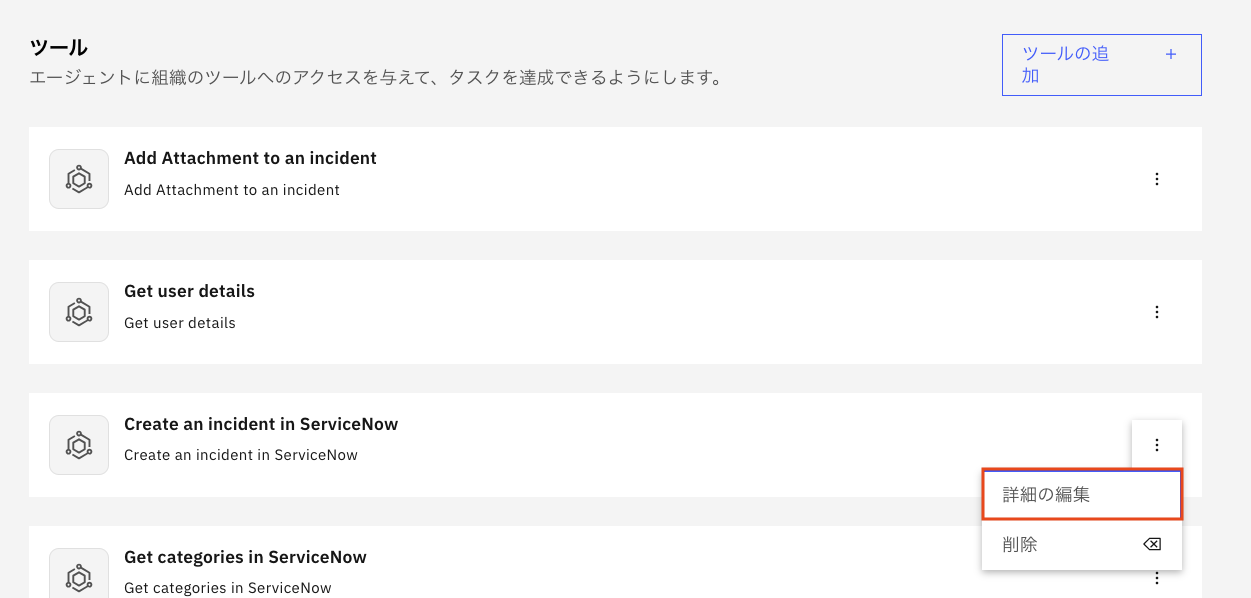Click the Get categories description text
The height and width of the screenshot is (598, 1251).
tap(227, 588)
